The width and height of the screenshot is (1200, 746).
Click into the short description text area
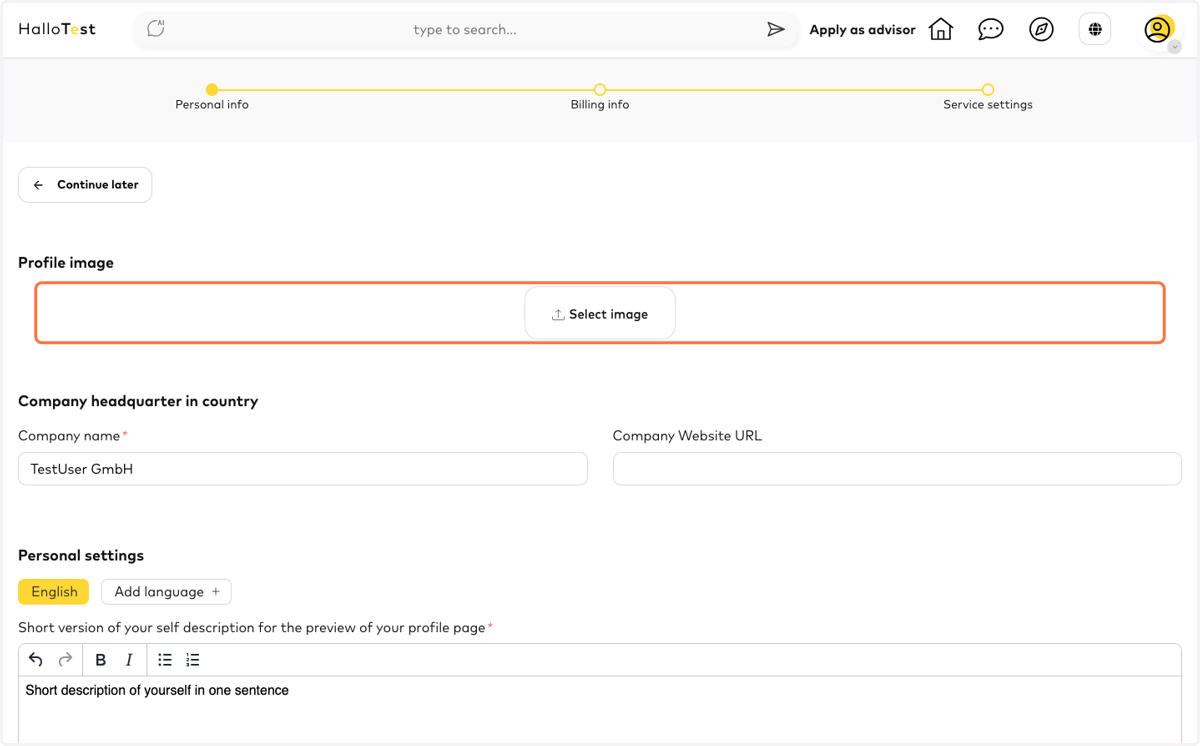coord(600,710)
